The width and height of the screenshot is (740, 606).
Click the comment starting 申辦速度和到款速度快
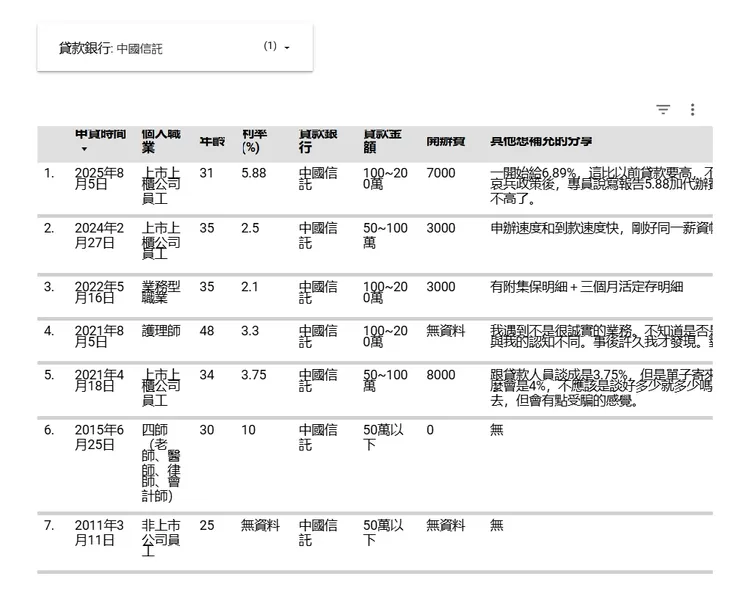click(x=601, y=228)
